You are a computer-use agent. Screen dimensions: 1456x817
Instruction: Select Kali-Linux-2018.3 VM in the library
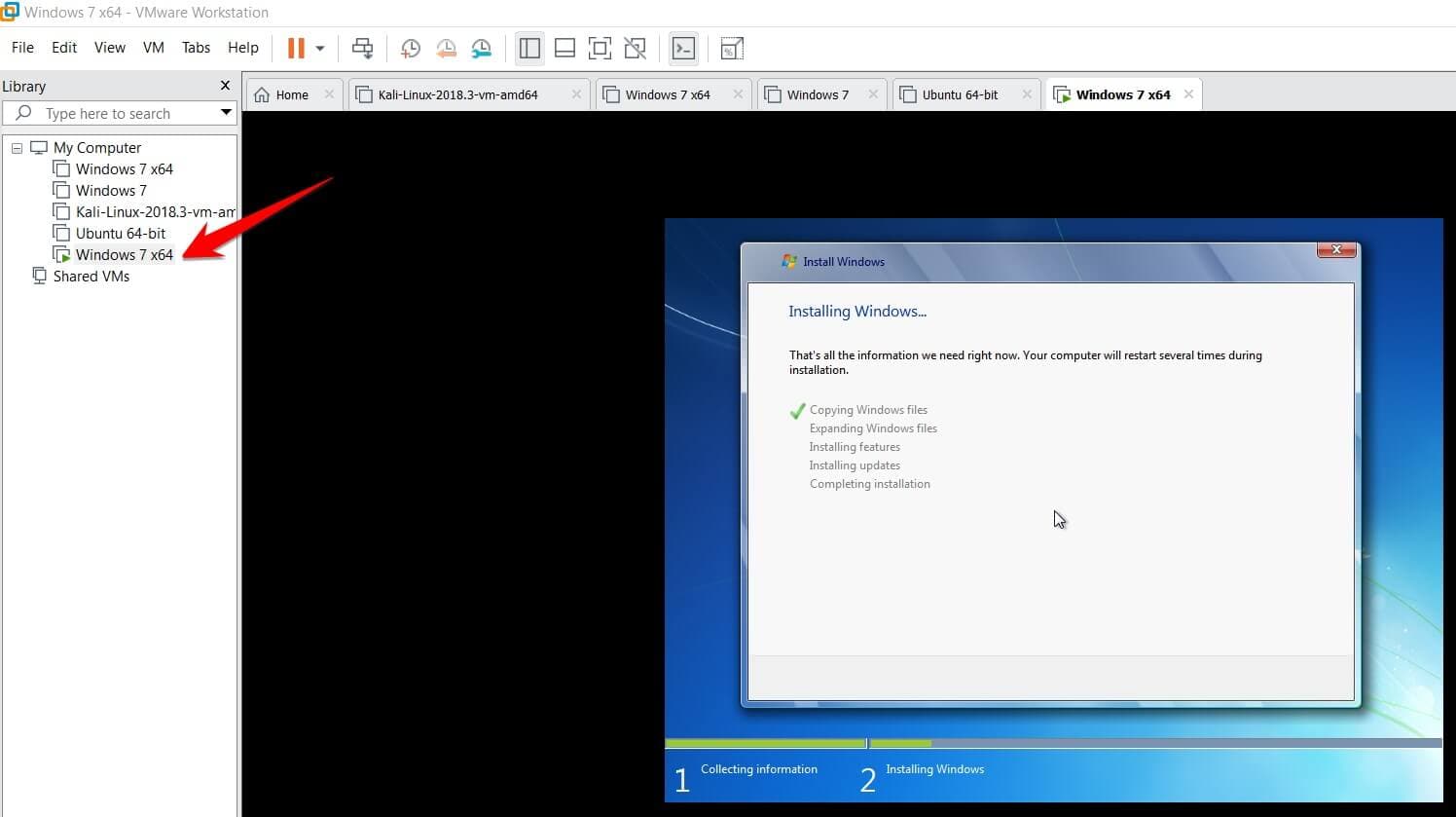click(154, 212)
